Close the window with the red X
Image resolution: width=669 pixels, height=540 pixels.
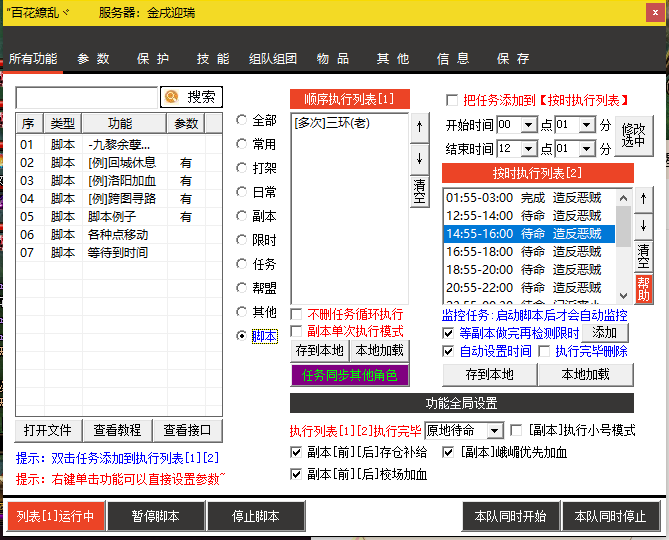[655, 13]
